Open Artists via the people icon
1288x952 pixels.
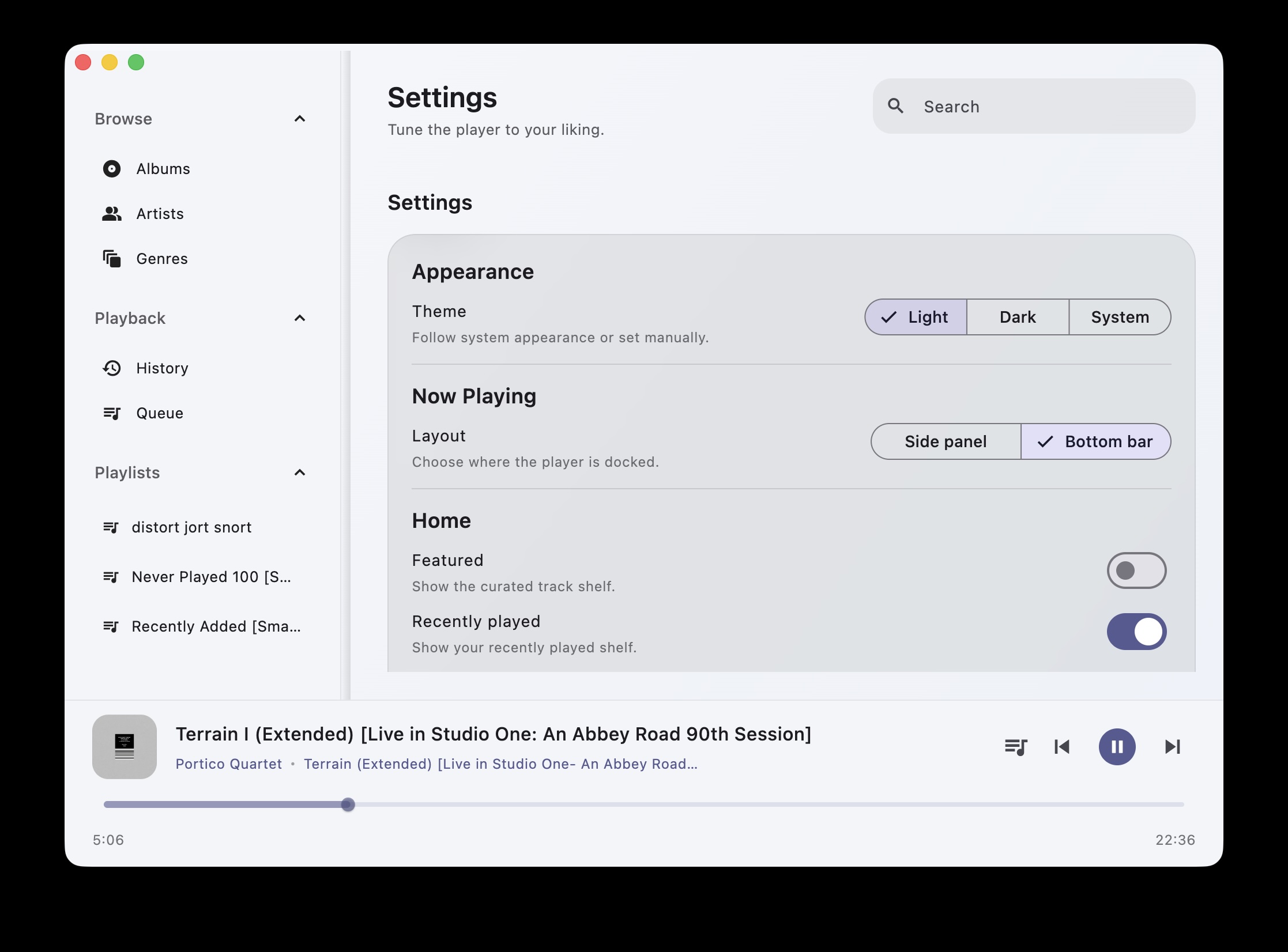111,214
